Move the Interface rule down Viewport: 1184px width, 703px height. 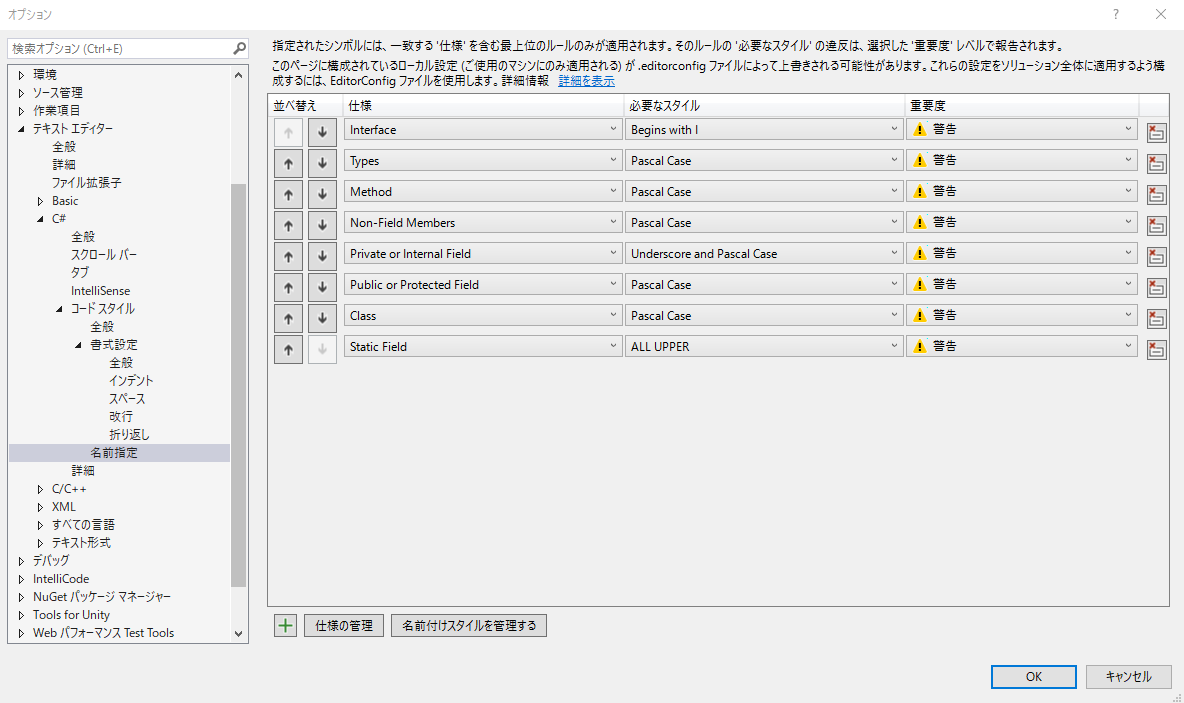point(322,132)
